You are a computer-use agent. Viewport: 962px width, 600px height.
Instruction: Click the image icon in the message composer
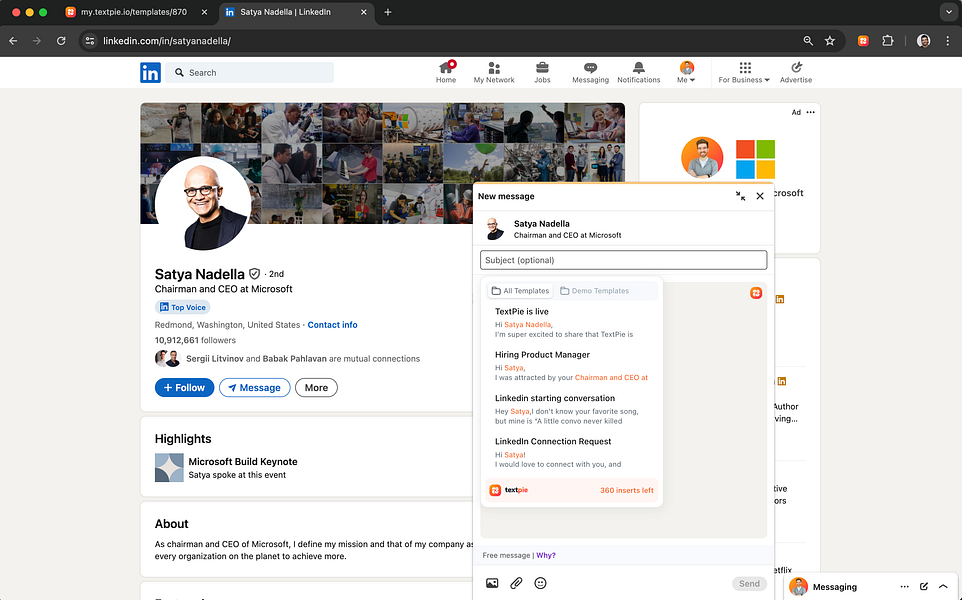492,582
